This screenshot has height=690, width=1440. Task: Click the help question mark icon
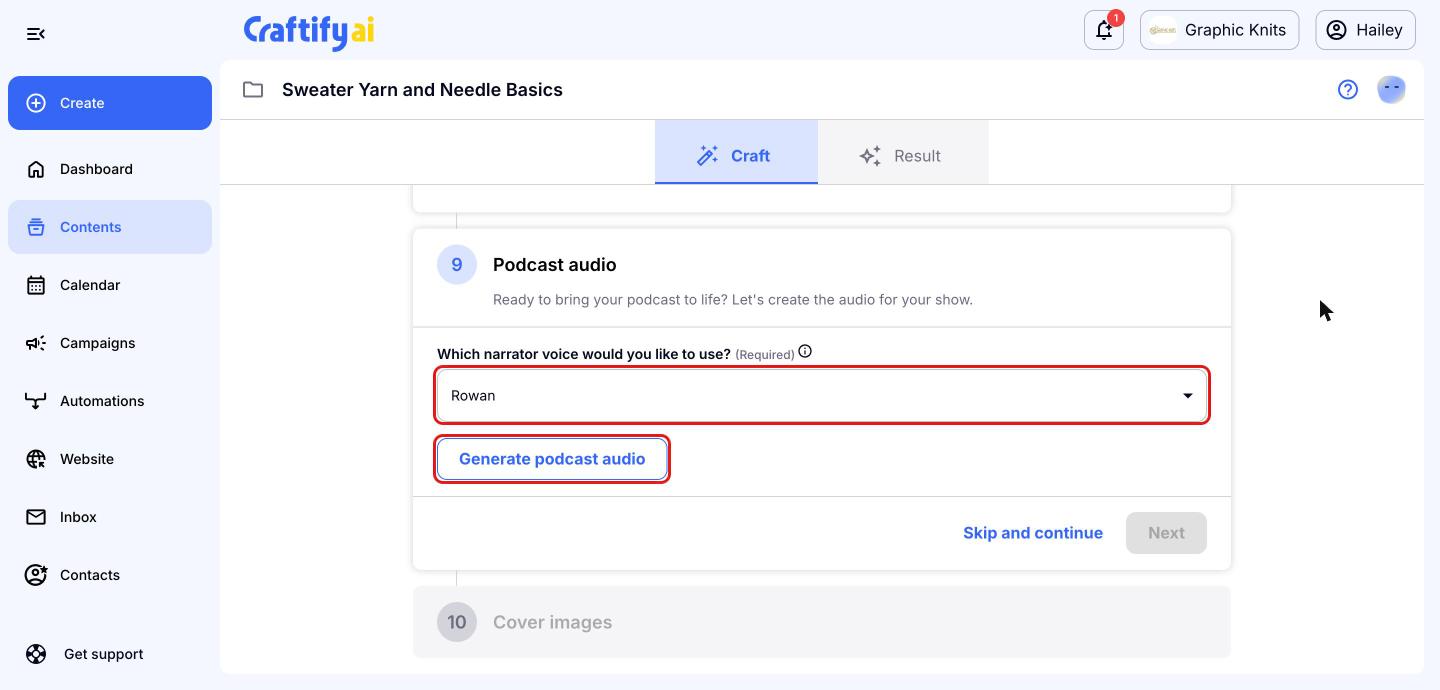(x=1348, y=90)
